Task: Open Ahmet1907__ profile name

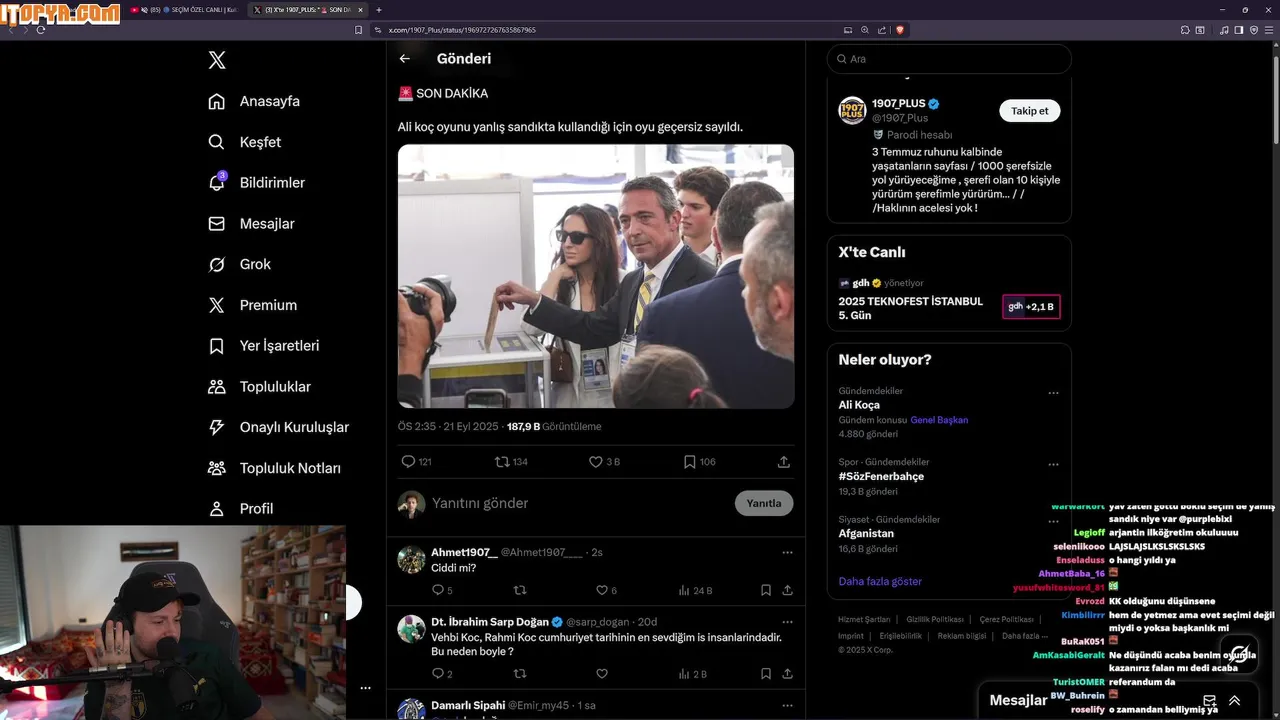Action: point(464,552)
